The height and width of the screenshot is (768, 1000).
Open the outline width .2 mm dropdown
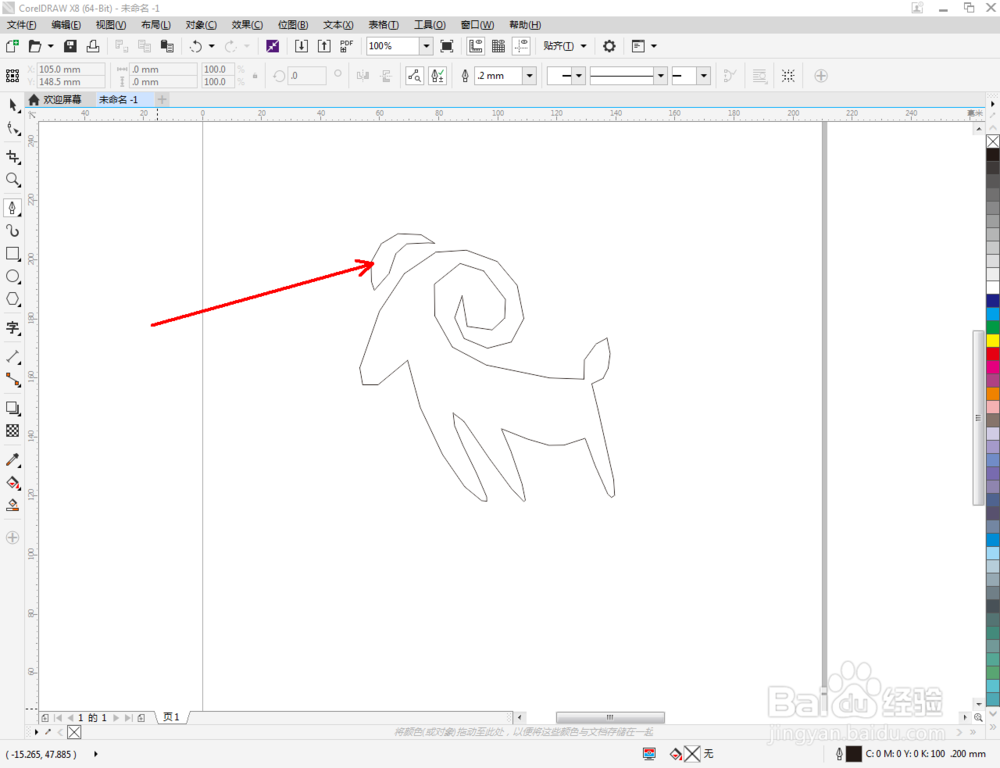click(529, 76)
